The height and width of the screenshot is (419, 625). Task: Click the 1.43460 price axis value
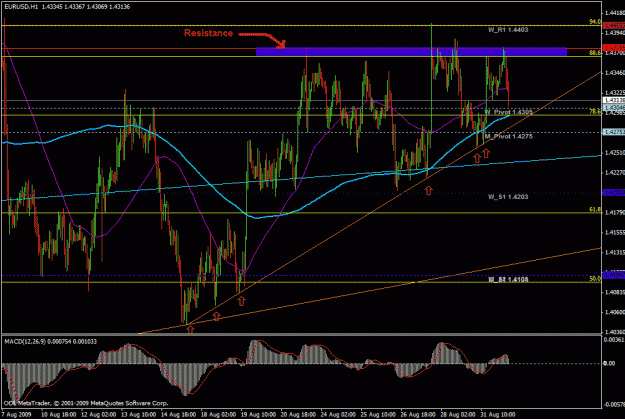tap(615, 73)
